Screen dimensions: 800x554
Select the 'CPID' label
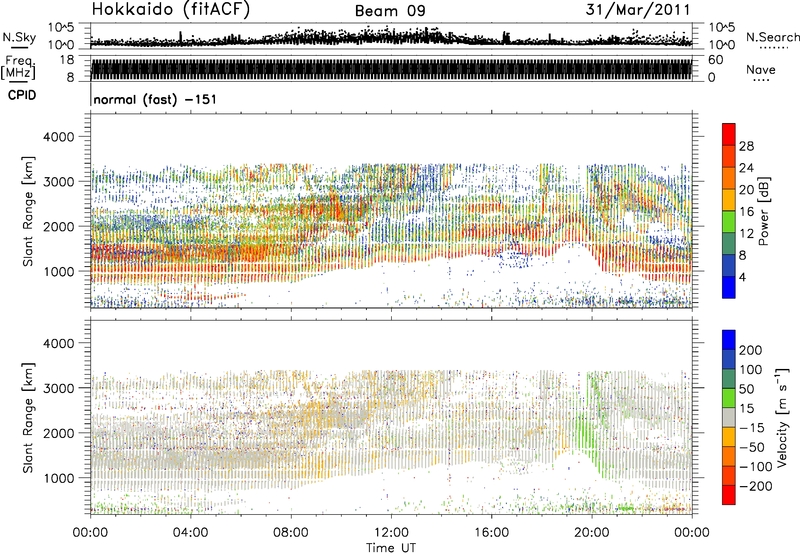coord(22,95)
